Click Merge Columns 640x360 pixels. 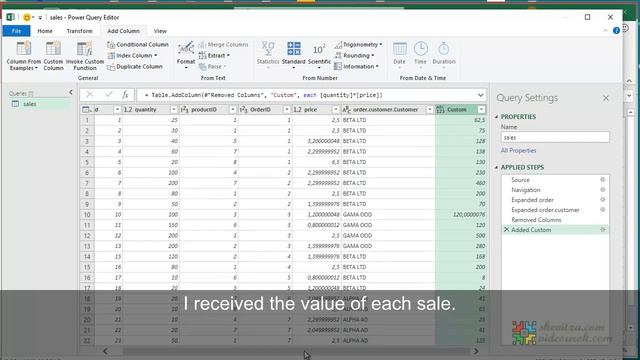tap(224, 44)
